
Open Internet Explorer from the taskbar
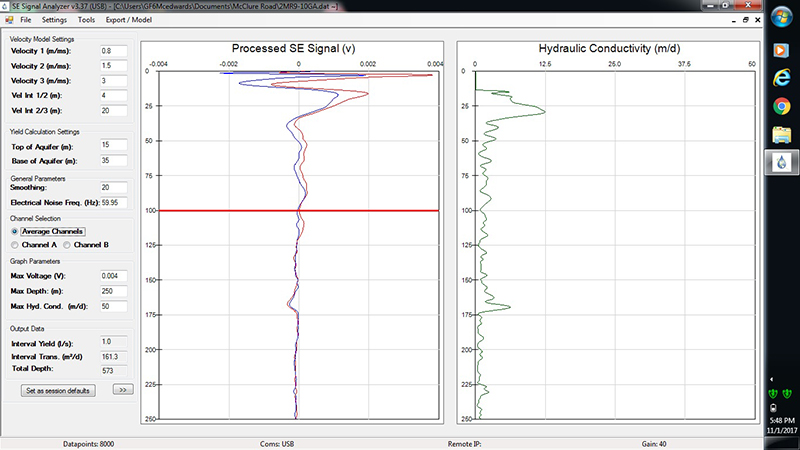(781, 78)
